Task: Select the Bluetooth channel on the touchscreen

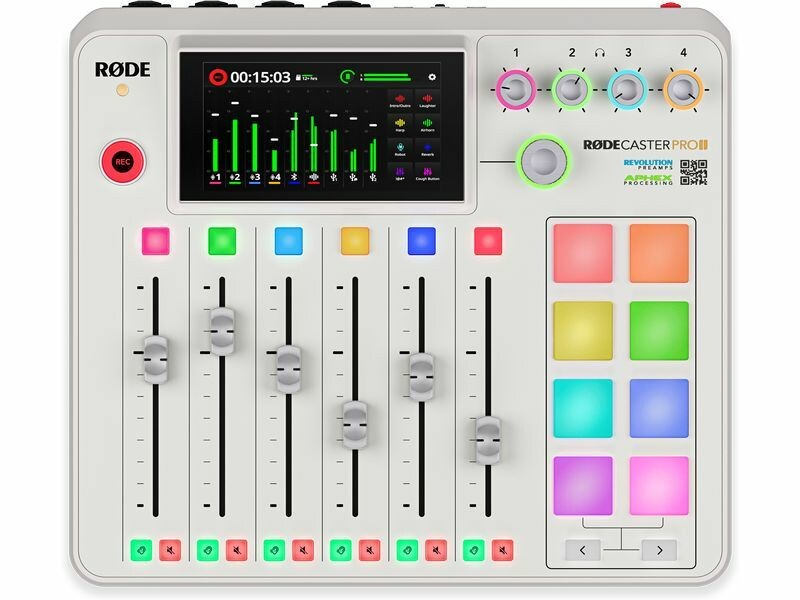Action: [295, 178]
